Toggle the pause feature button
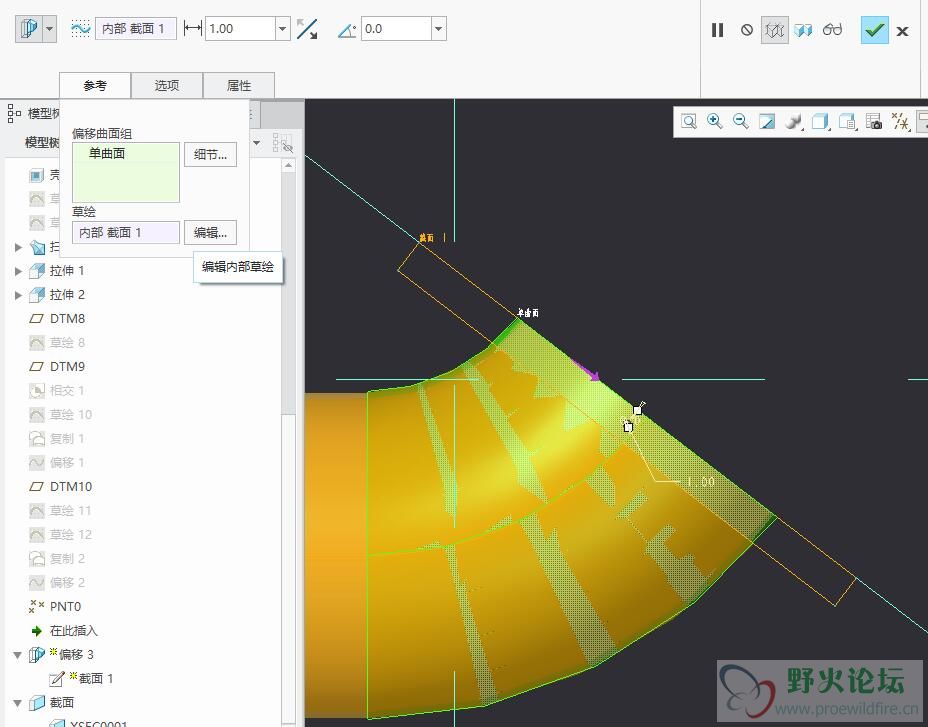 click(717, 30)
